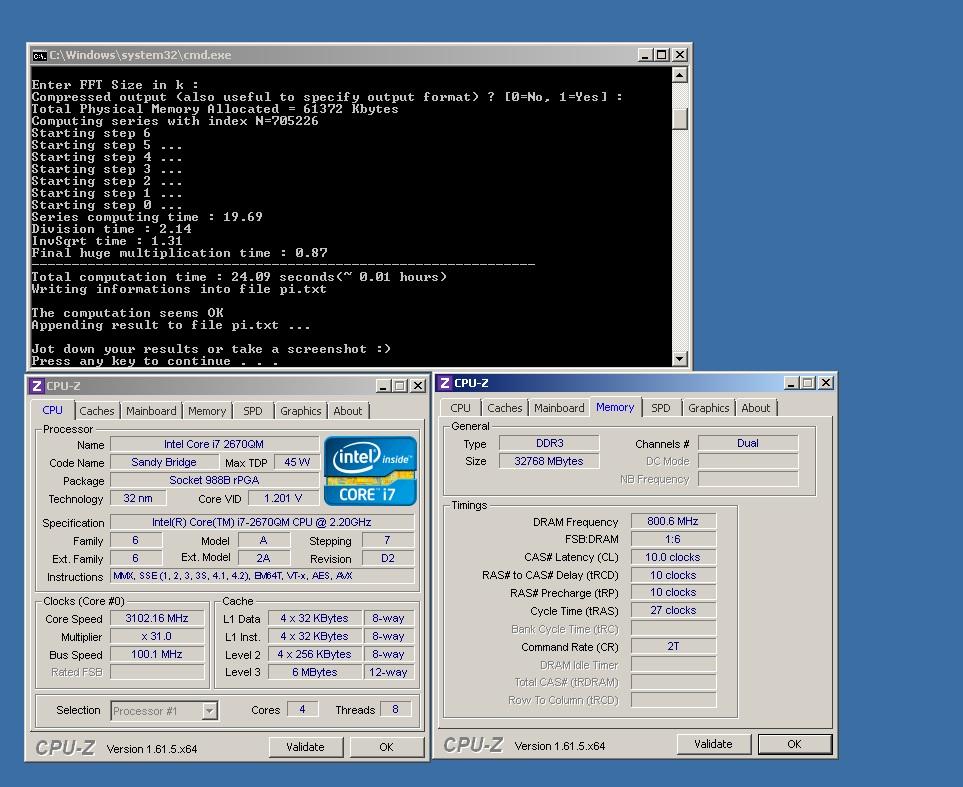Select CPU tab in left CPU-Z window

[x=52, y=410]
